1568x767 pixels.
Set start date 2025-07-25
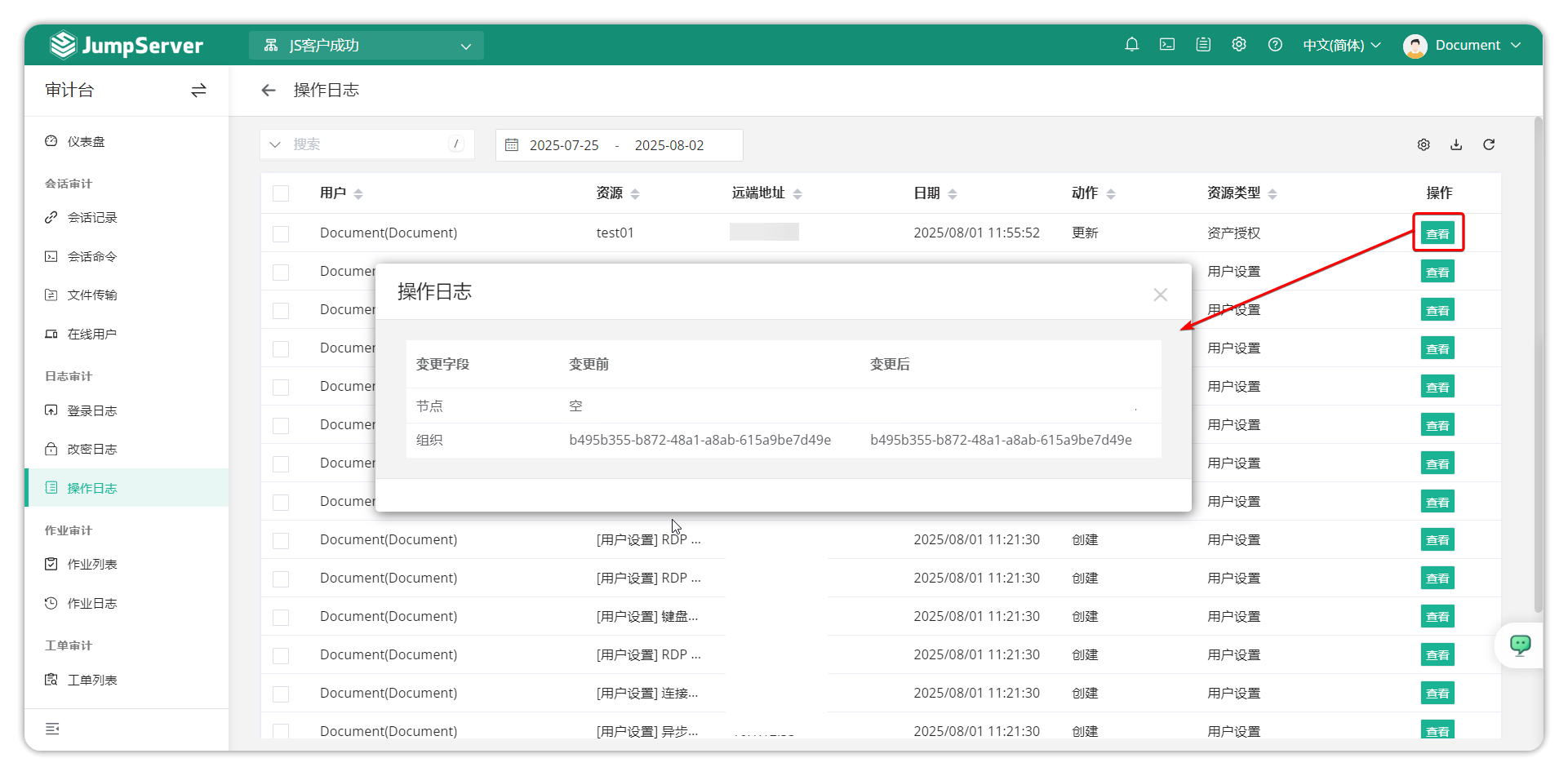click(564, 145)
